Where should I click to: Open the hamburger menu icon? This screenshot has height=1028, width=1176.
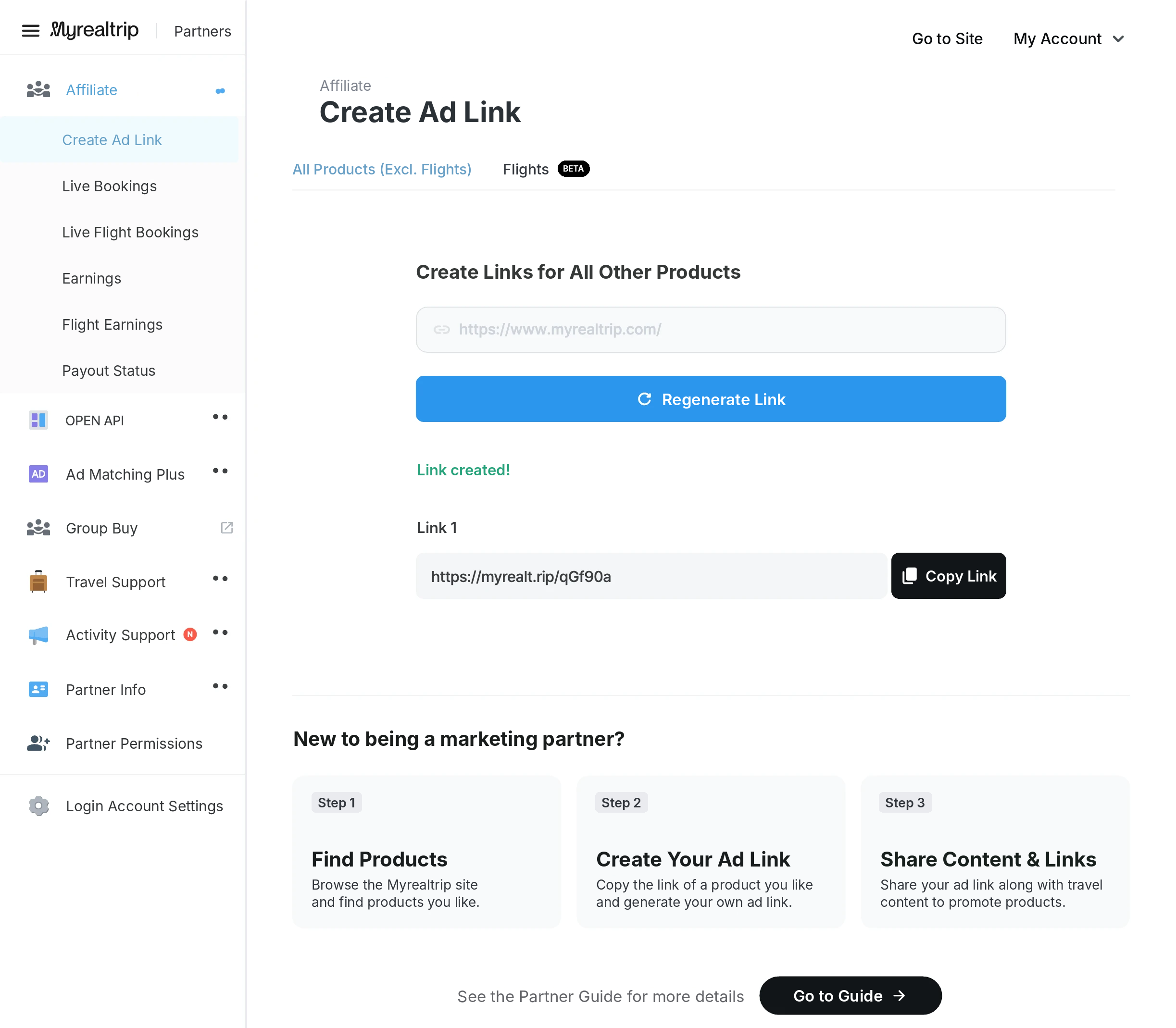30,30
